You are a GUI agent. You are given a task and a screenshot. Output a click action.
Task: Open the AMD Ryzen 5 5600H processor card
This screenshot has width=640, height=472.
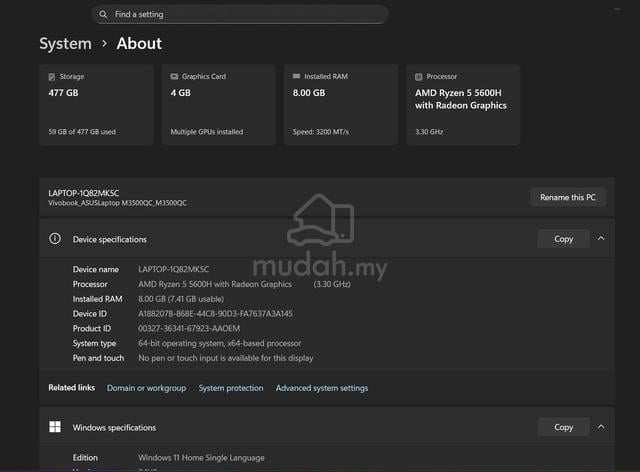coord(463,105)
